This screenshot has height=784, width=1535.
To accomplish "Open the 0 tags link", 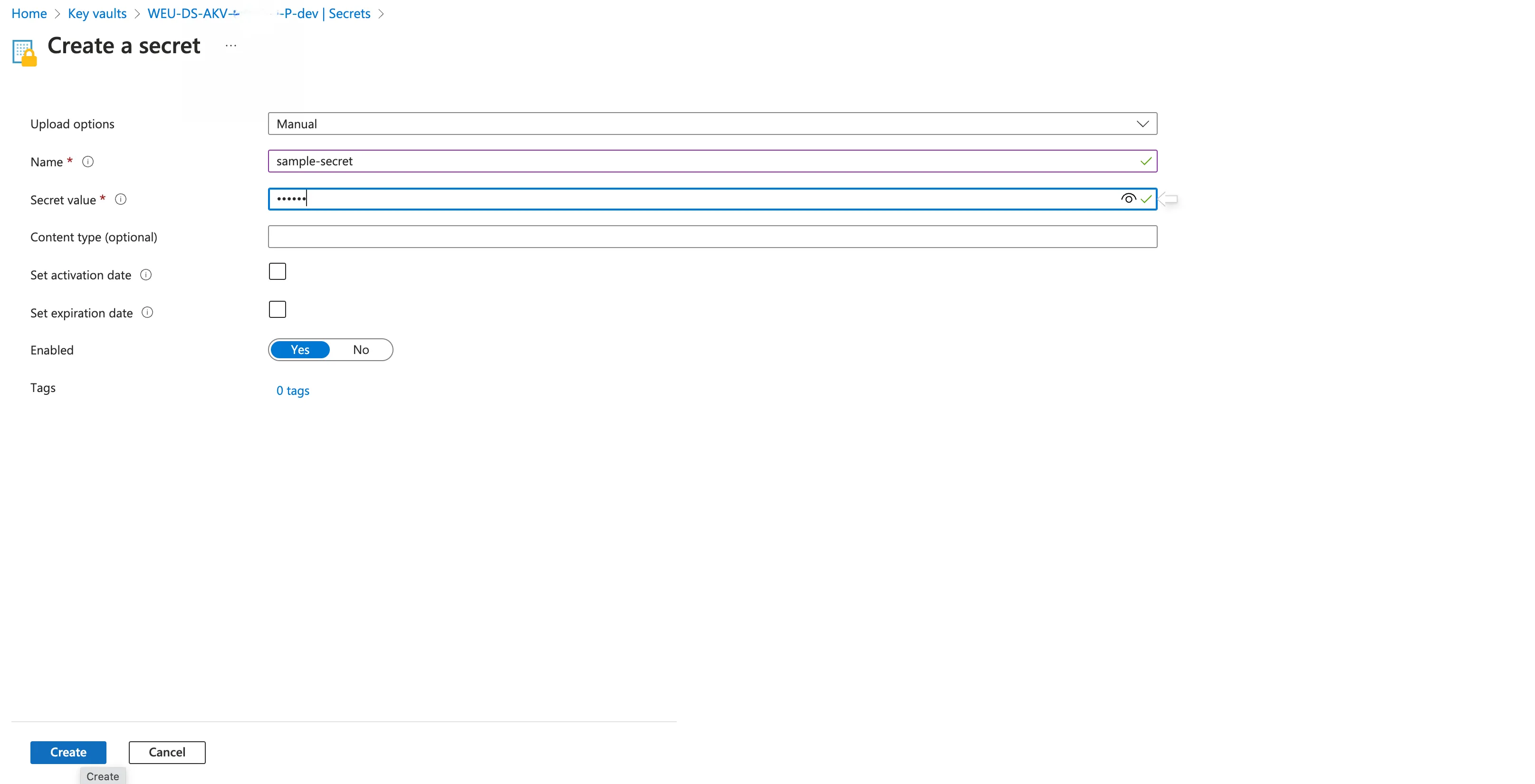I will [x=293, y=391].
